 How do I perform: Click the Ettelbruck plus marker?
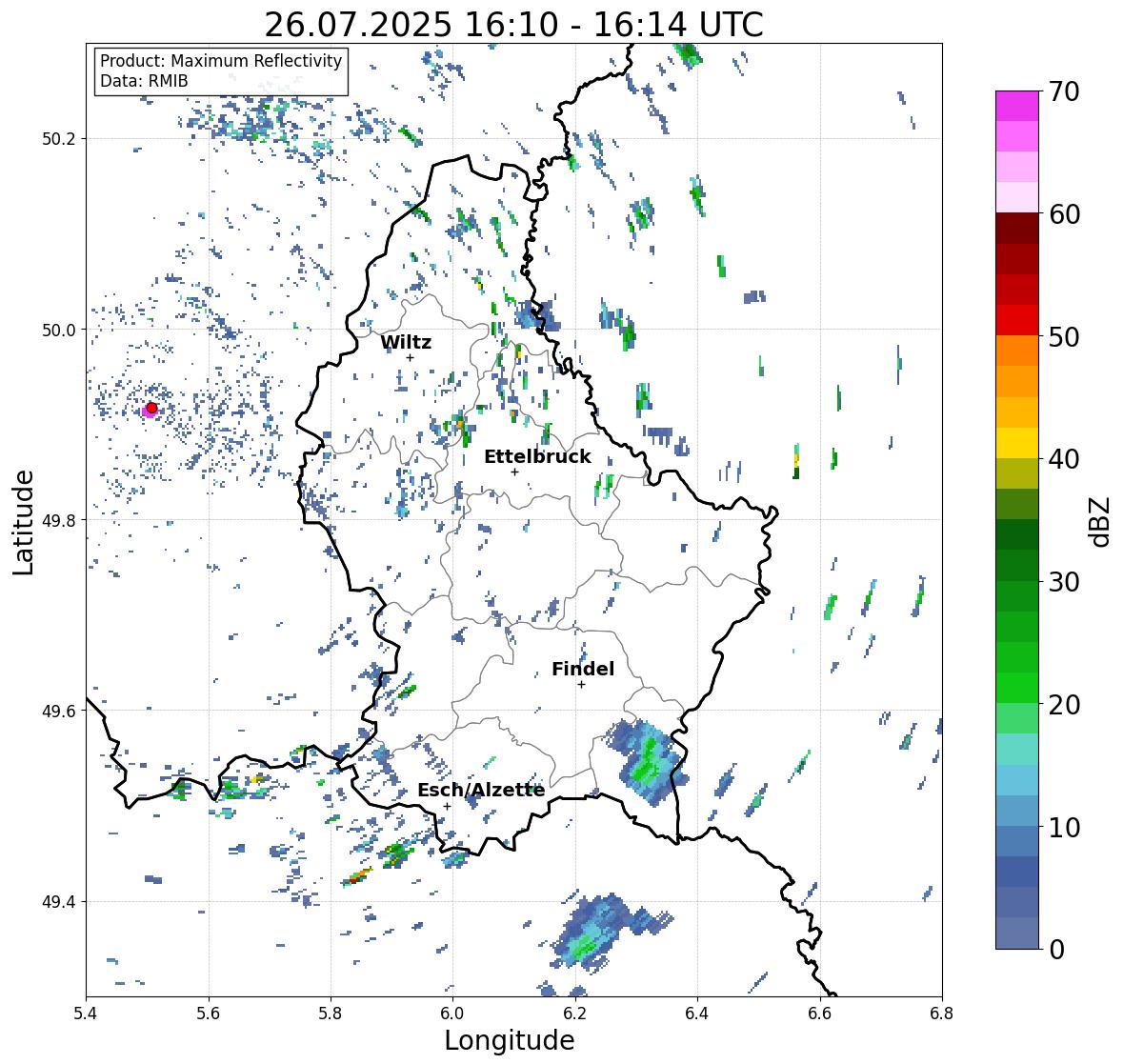point(514,472)
